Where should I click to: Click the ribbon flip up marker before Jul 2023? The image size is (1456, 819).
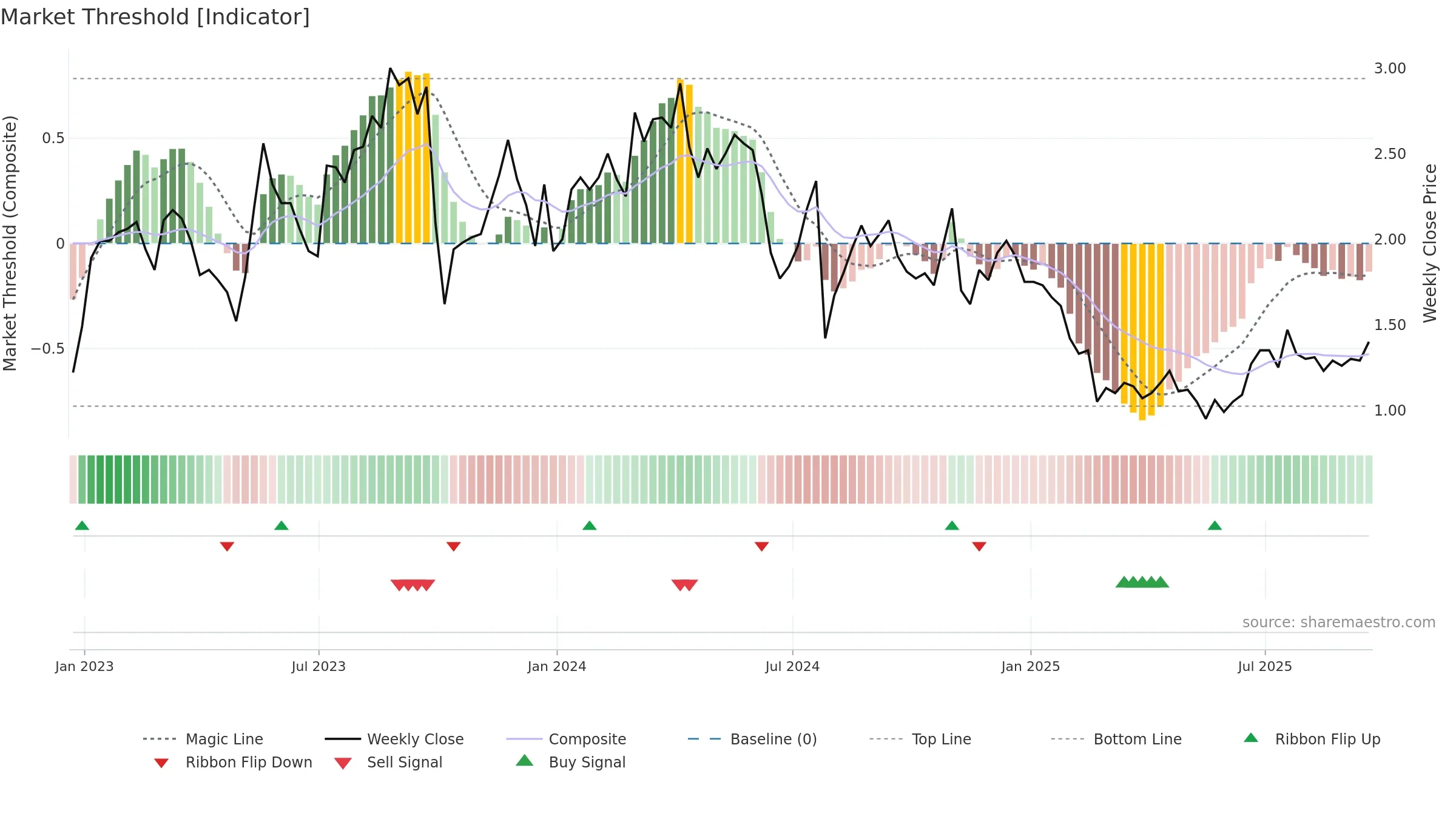click(281, 525)
